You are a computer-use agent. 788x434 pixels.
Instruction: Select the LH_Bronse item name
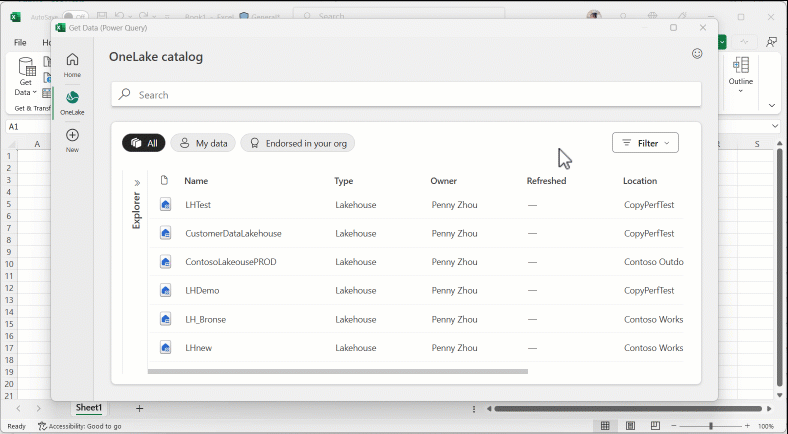206,319
